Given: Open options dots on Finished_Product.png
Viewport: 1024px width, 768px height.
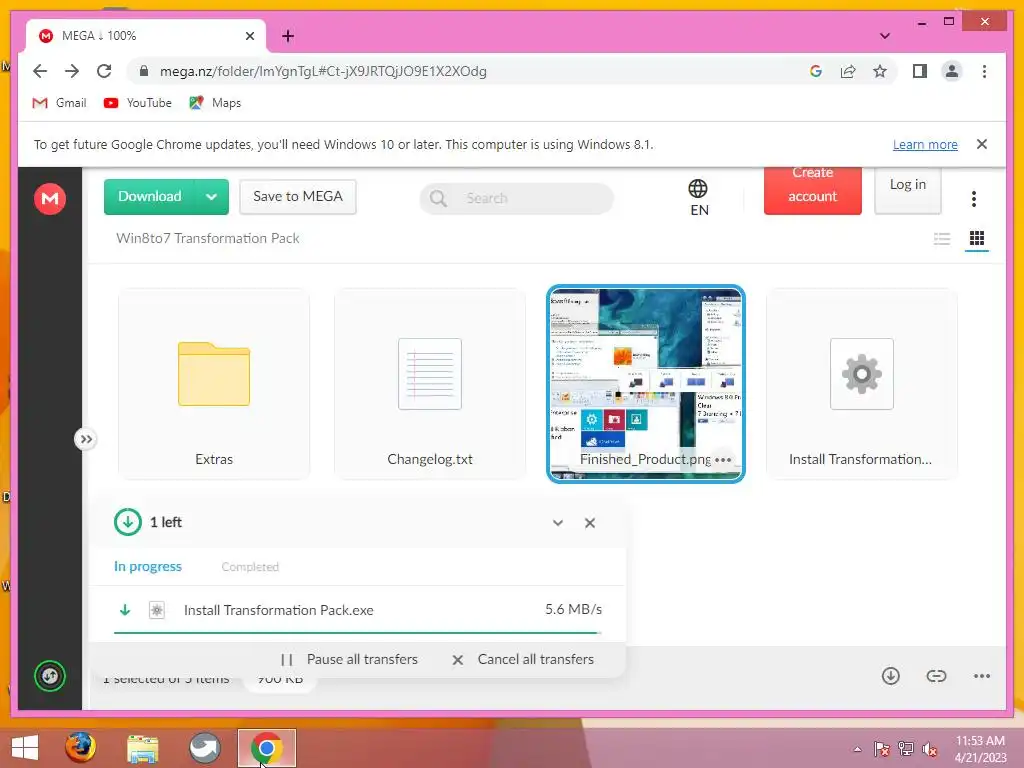Looking at the screenshot, I should pos(723,460).
